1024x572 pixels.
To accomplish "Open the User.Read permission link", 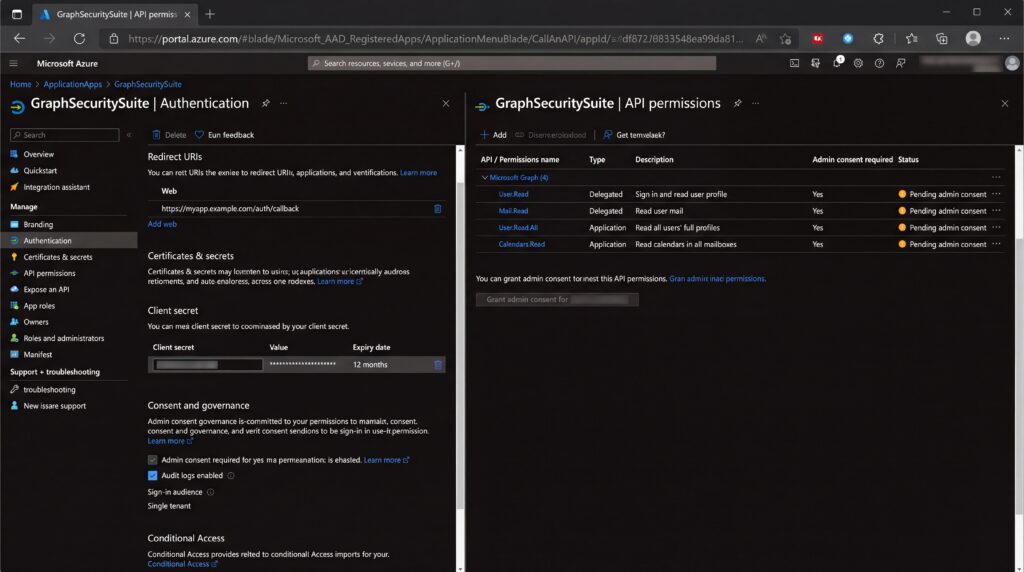I will (x=513, y=194).
